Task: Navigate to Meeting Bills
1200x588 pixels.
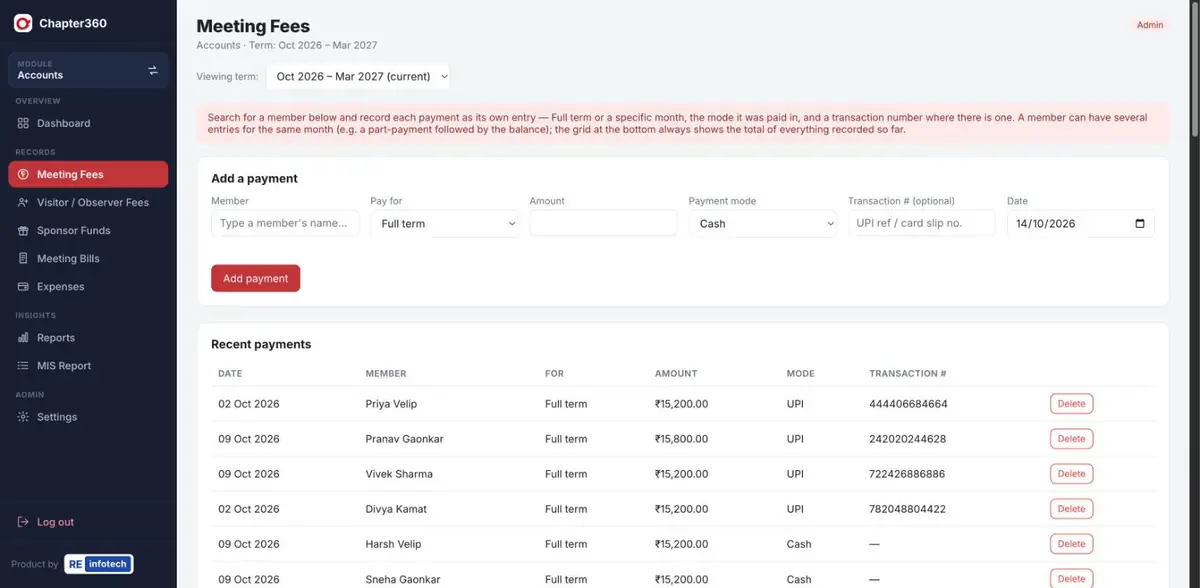Action: (x=88, y=258)
